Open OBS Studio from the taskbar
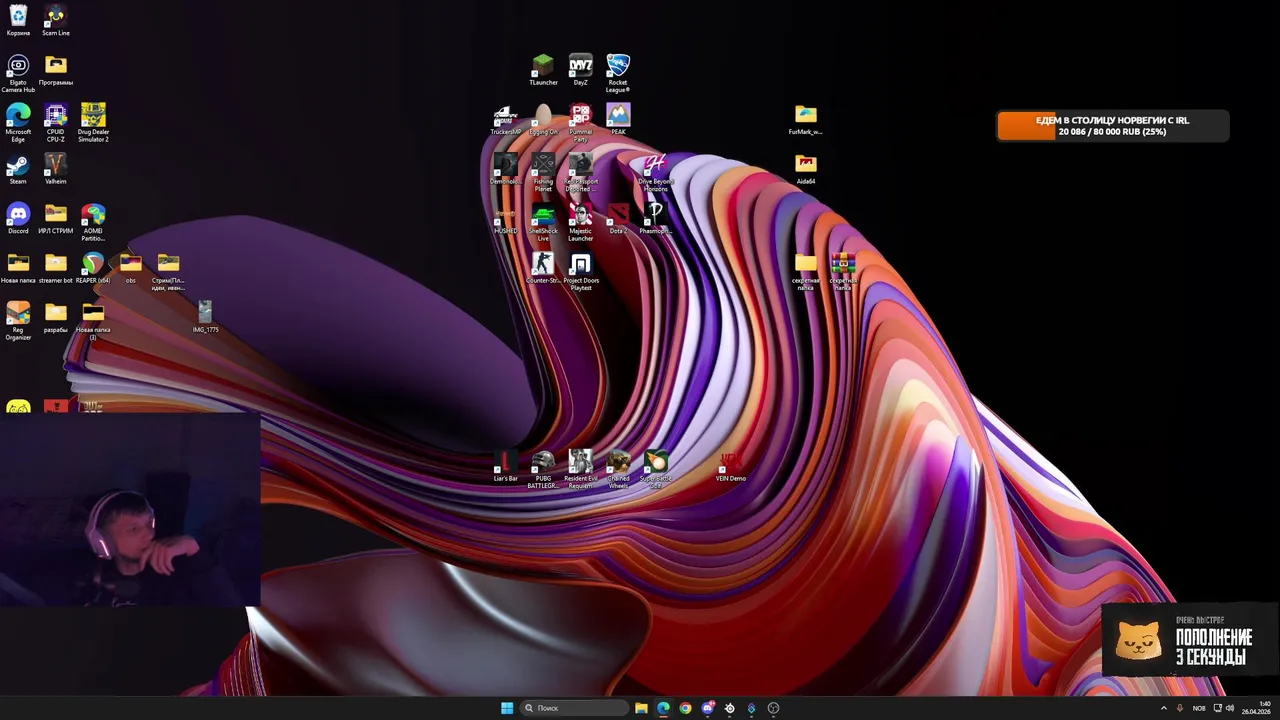 [x=773, y=708]
